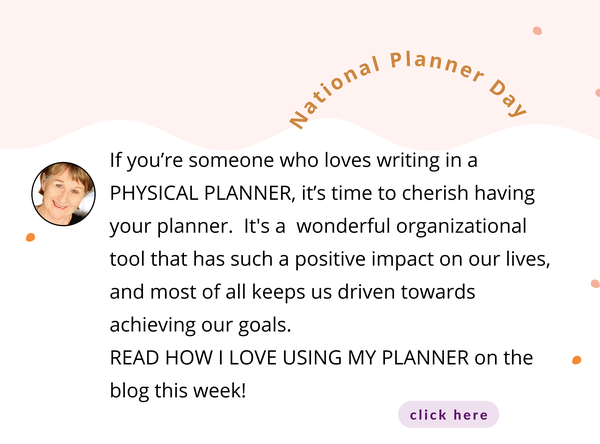600x444 pixels.
Task: Click the pink dot above the curved heading
Action: click(x=538, y=31)
